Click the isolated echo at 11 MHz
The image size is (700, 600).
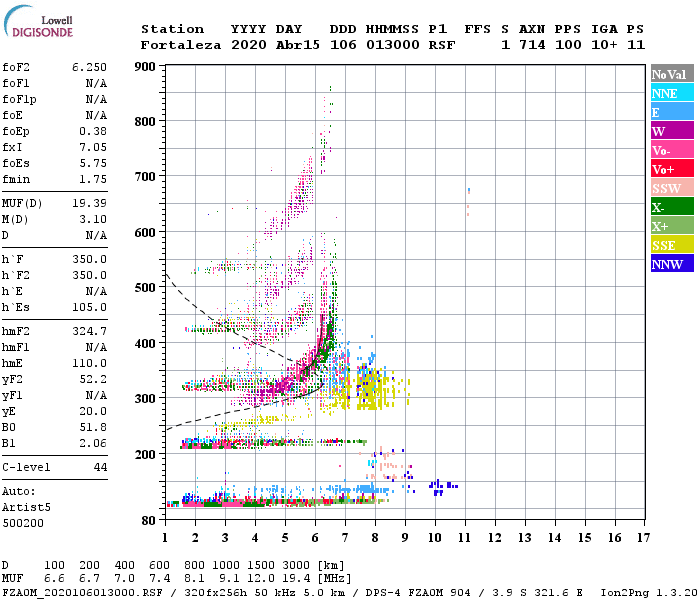point(468,202)
